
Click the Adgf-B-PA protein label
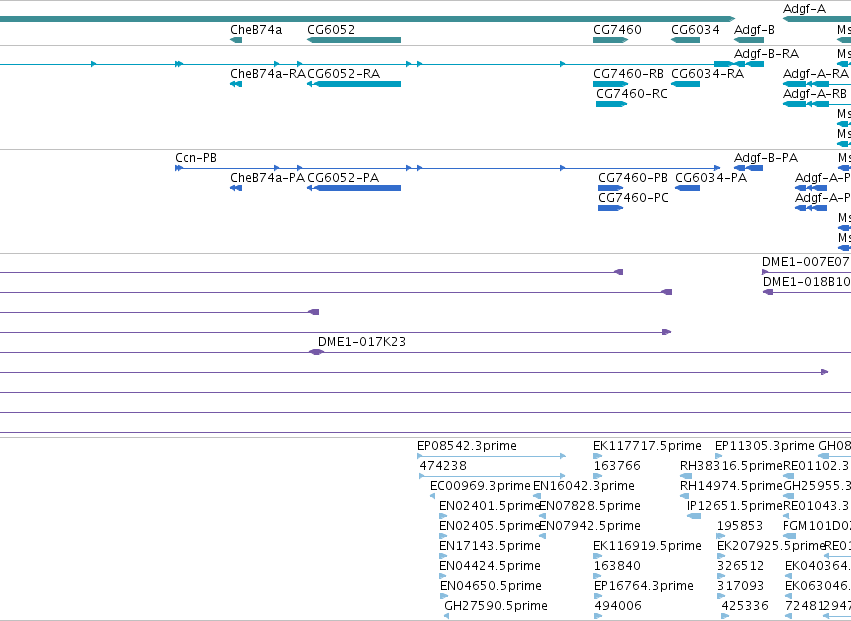pyautogui.click(x=766, y=158)
